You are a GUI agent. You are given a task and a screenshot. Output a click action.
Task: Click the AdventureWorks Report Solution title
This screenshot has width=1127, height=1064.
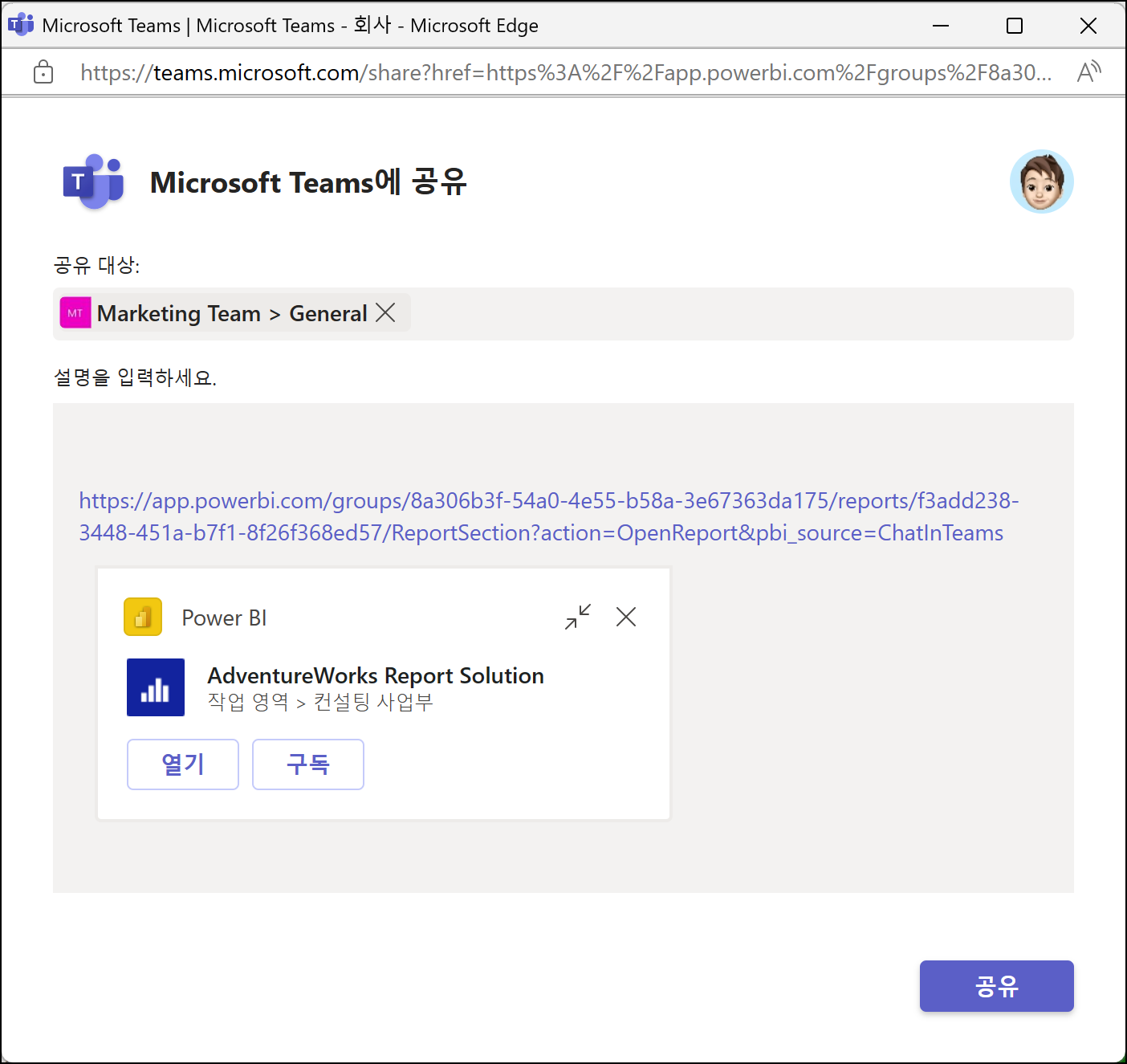point(376,675)
